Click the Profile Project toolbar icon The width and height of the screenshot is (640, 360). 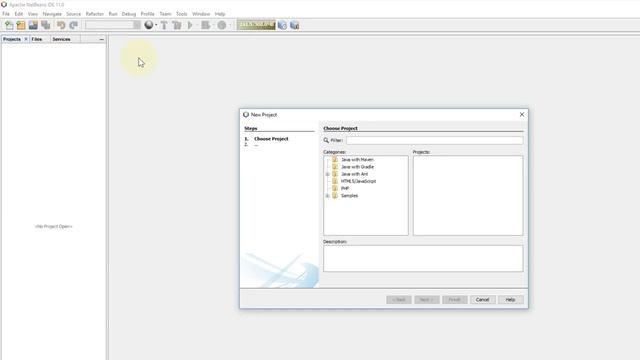[x=222, y=25]
